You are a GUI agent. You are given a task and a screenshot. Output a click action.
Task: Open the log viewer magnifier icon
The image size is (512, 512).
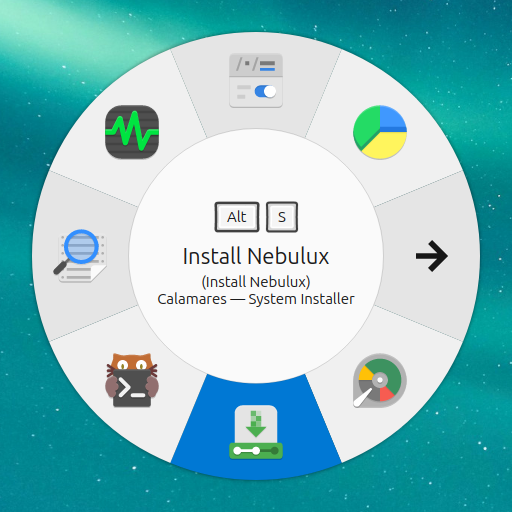pyautogui.click(x=80, y=256)
